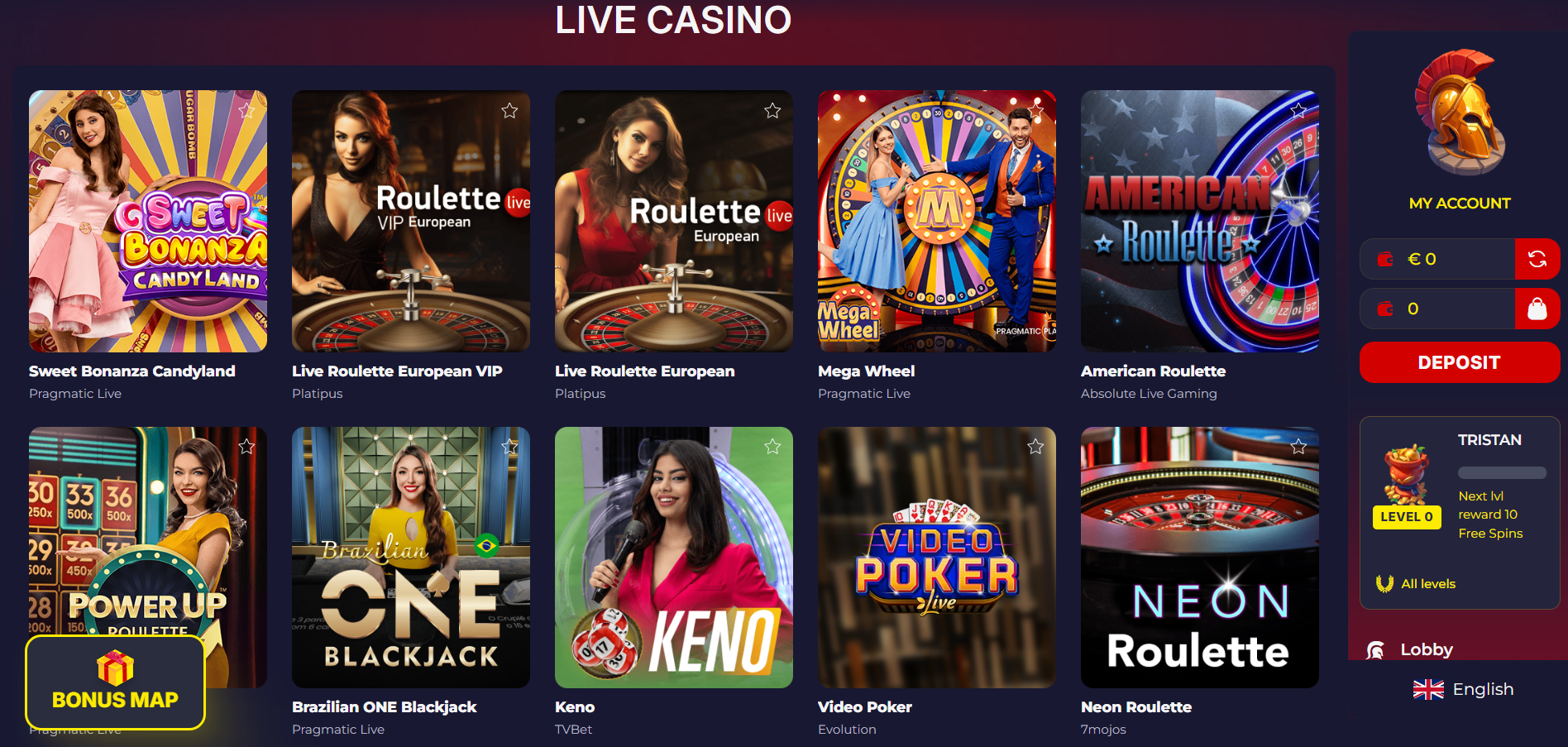The height and width of the screenshot is (747, 1568).
Task: Toggle favorite star on Video Poker
Action: [1035, 447]
